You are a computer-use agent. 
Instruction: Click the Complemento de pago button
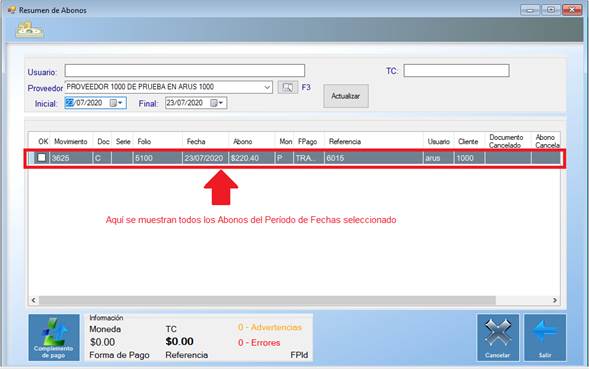pyautogui.click(x=54, y=337)
